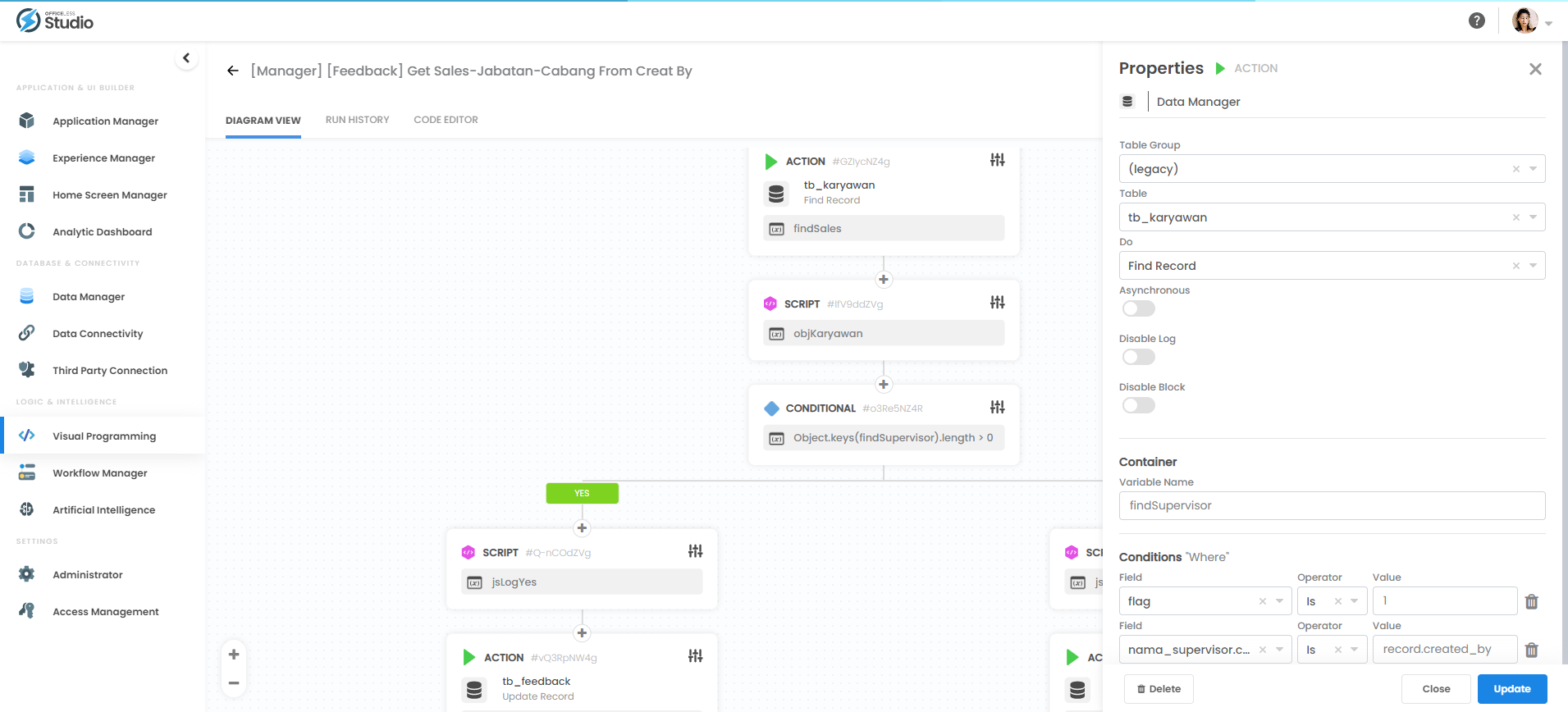Click the Workflow Manager icon
1568x712 pixels.
pos(27,472)
